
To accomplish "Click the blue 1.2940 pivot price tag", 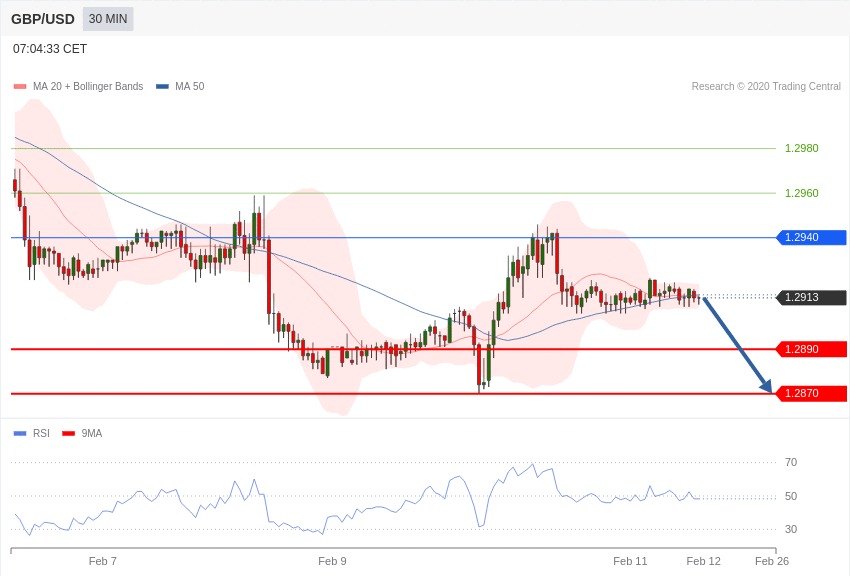I will [x=812, y=237].
